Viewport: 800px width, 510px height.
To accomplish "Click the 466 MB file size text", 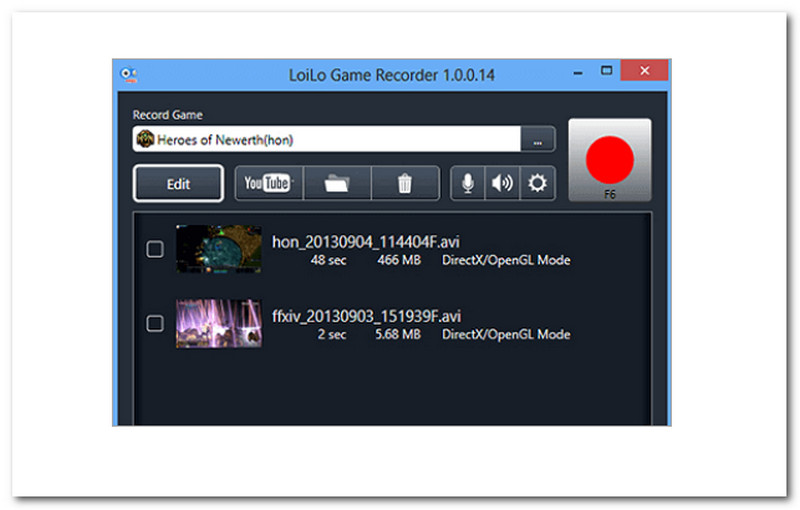I will pos(399,260).
